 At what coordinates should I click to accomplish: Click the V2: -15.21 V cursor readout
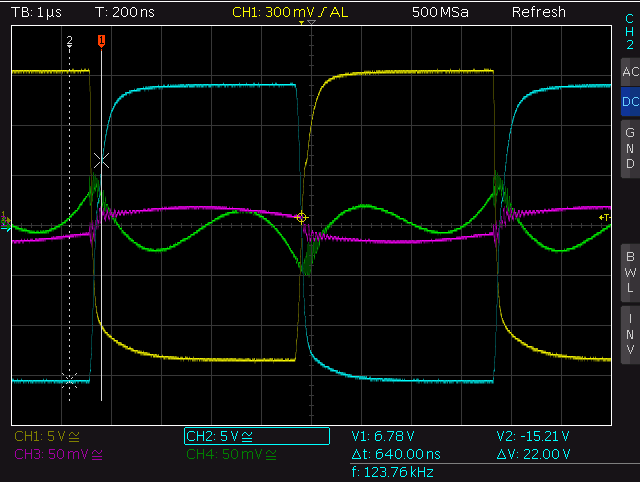tap(533, 436)
